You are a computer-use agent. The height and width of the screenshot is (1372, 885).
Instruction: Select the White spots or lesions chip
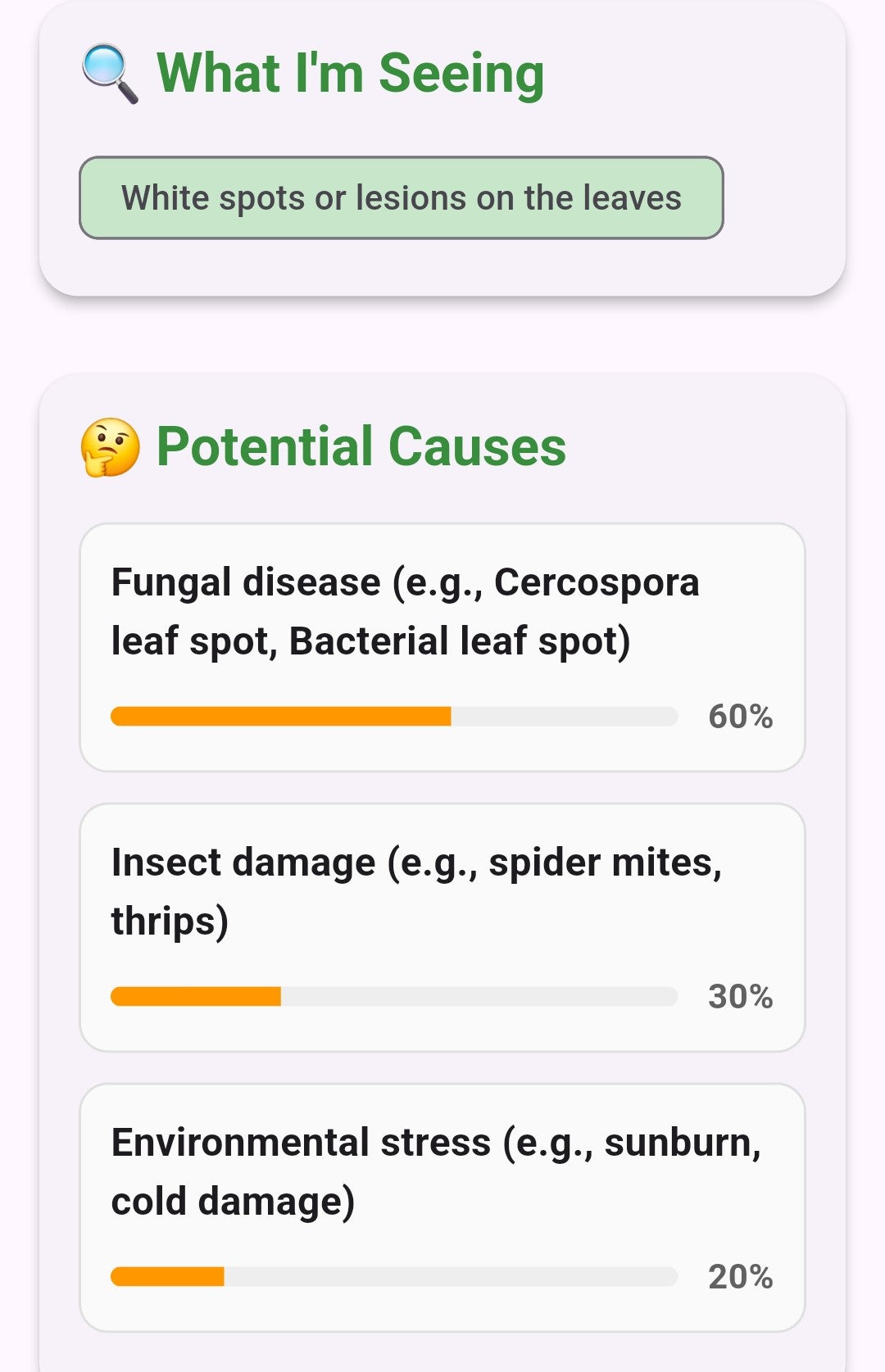(x=402, y=197)
